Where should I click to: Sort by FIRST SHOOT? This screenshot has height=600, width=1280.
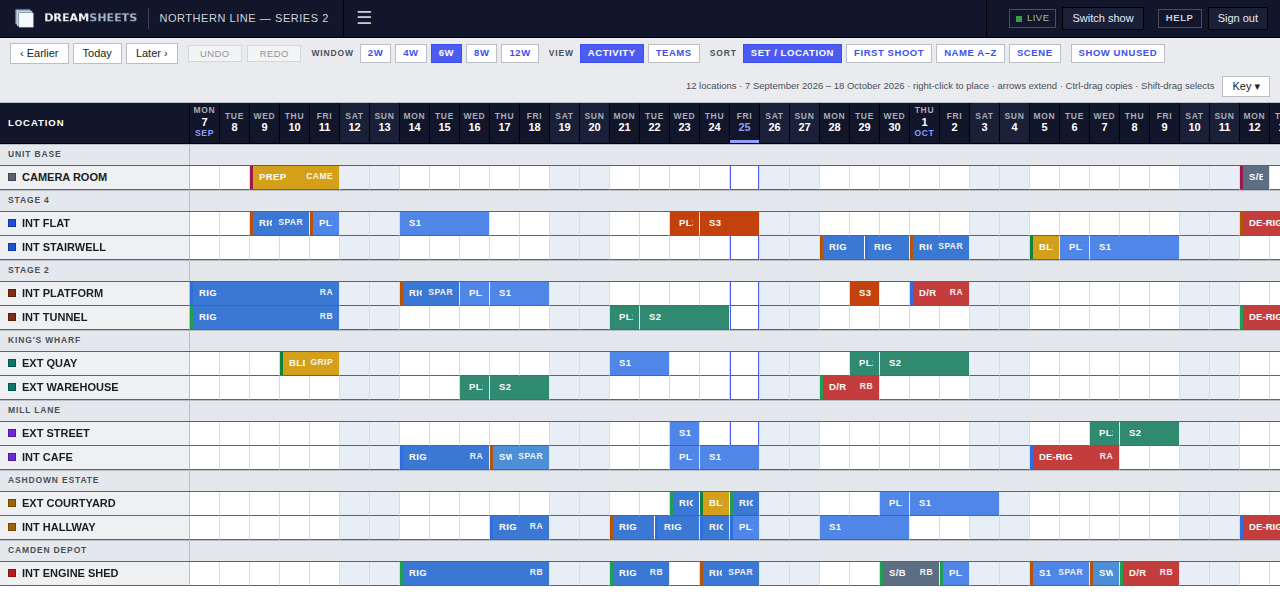[889, 53]
